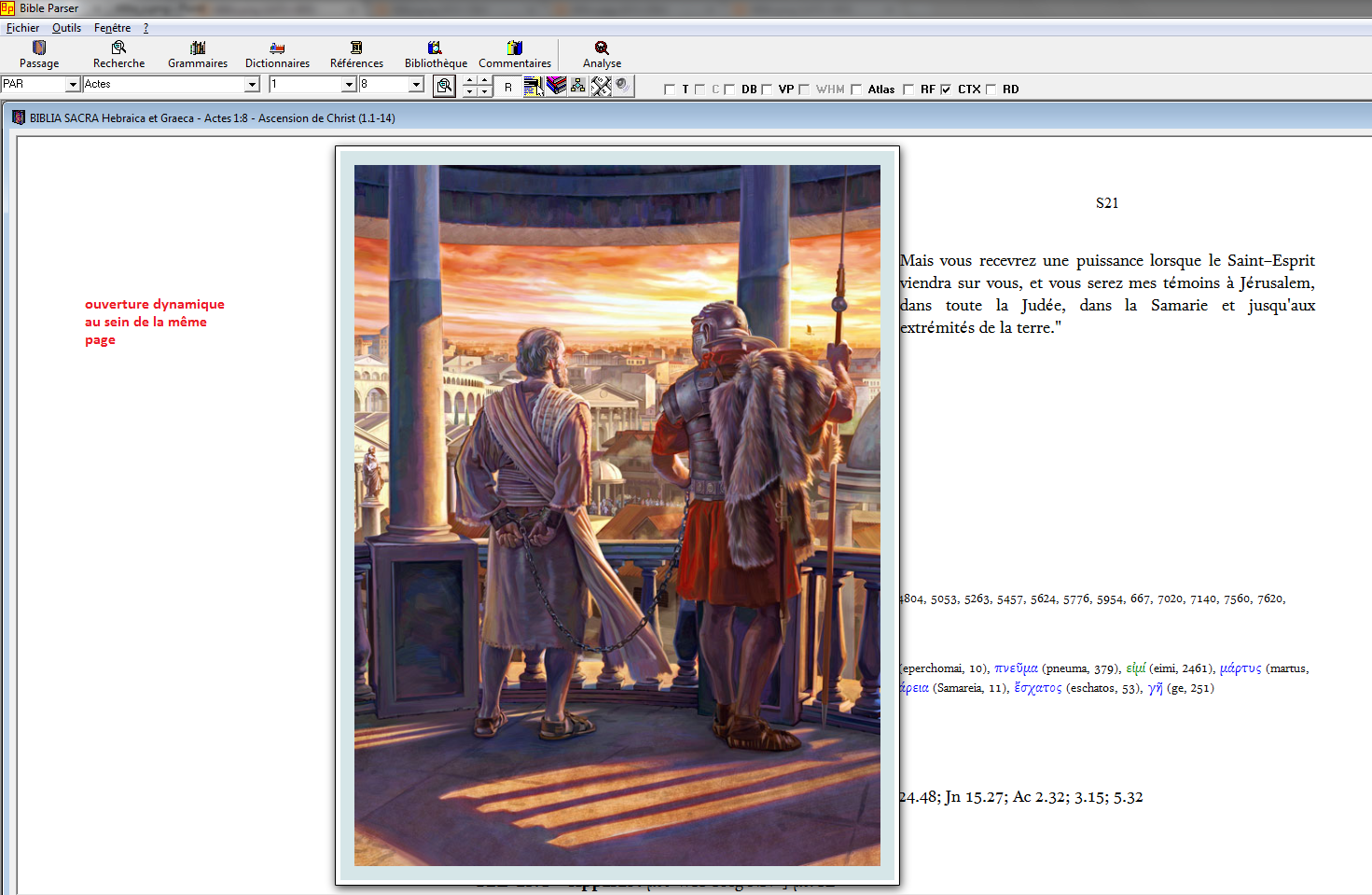
Task: Click the first stepper's up arrow
Action: point(470,81)
